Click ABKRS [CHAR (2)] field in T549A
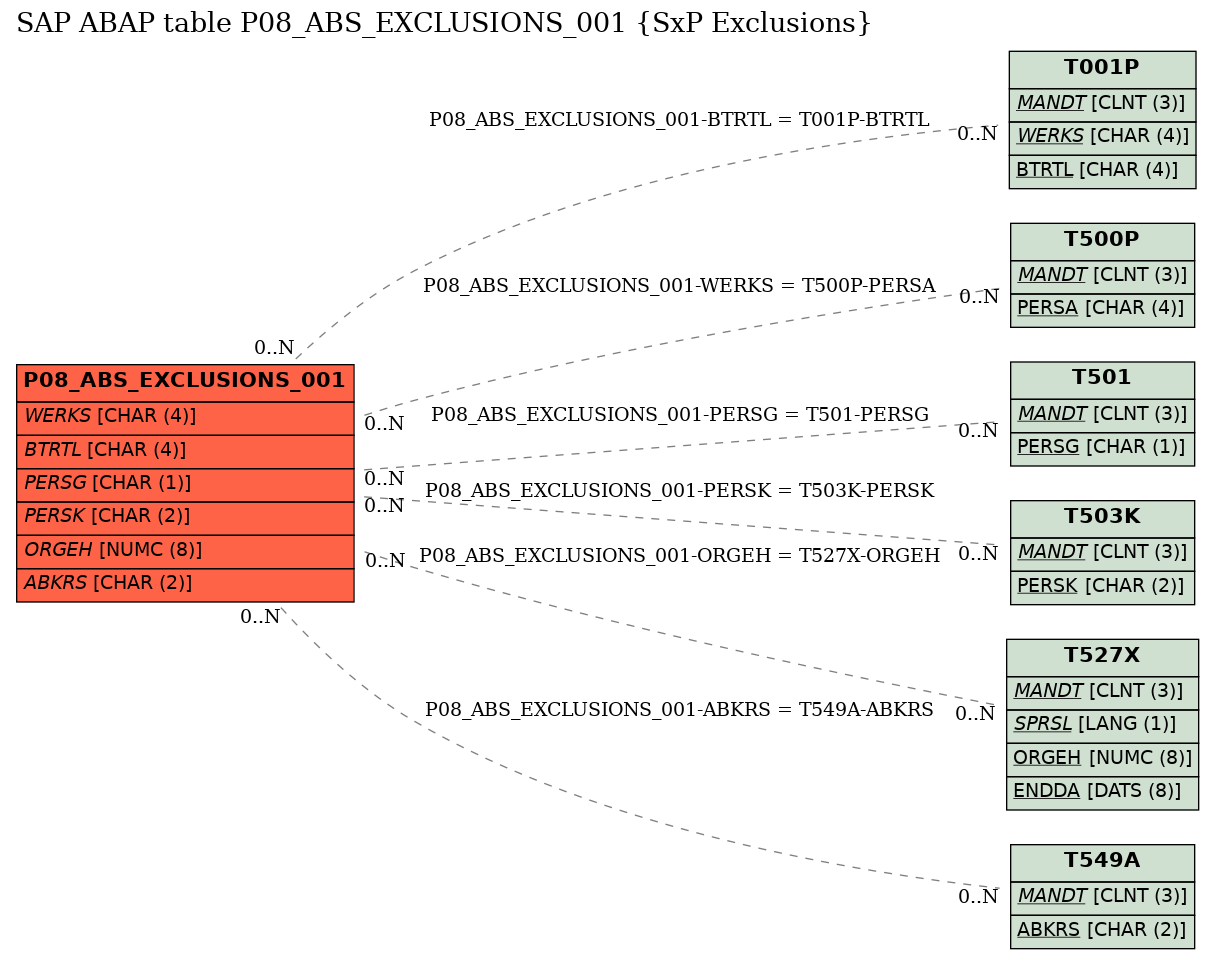This screenshot has width=1215, height=959. click(1102, 932)
